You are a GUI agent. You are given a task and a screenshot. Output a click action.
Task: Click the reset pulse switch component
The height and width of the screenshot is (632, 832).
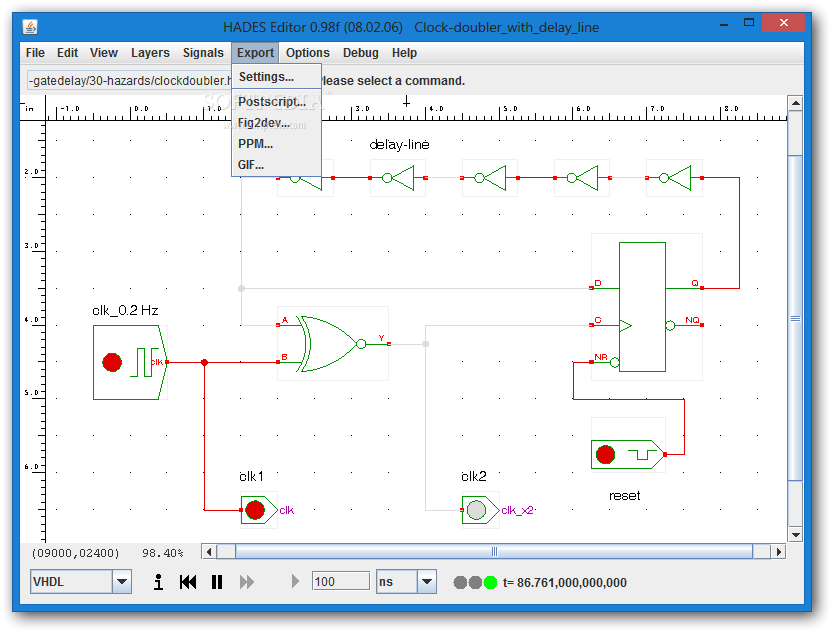628,455
